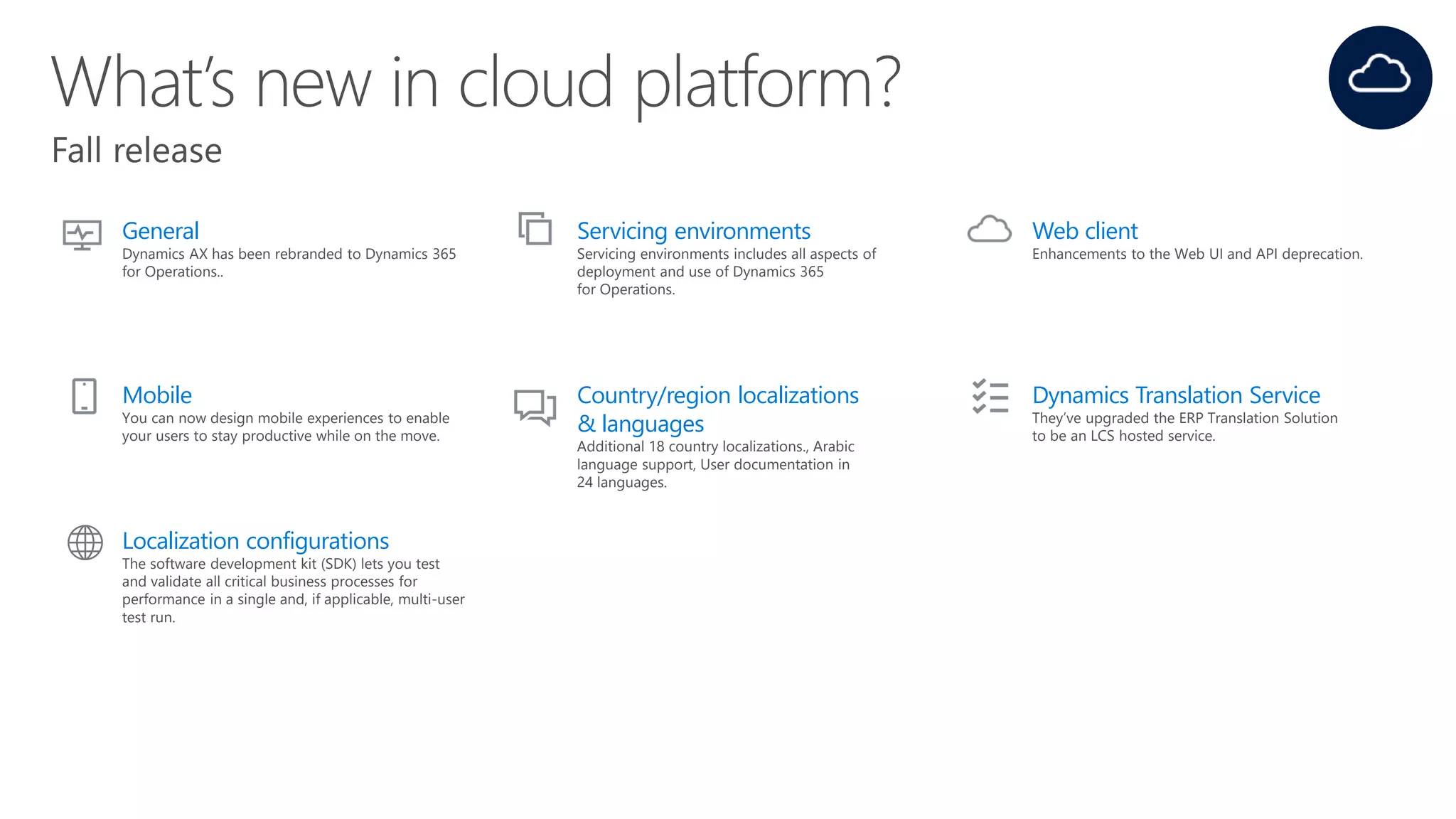Click the globe icon beside Localization configurations
Screen dimensions: 1456x819
(x=85, y=542)
